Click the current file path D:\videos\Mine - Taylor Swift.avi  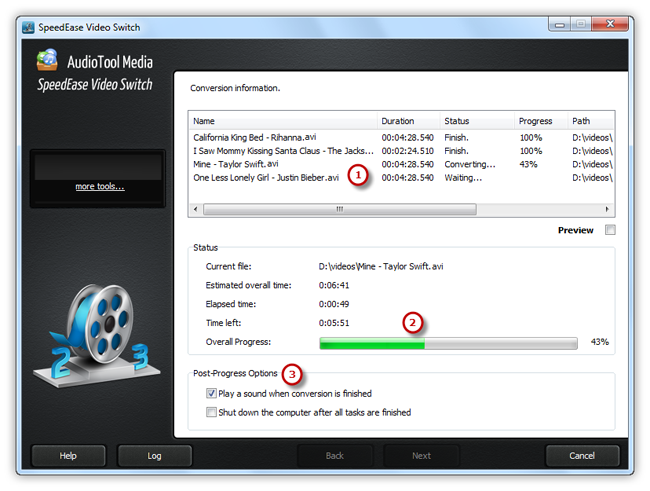click(381, 266)
